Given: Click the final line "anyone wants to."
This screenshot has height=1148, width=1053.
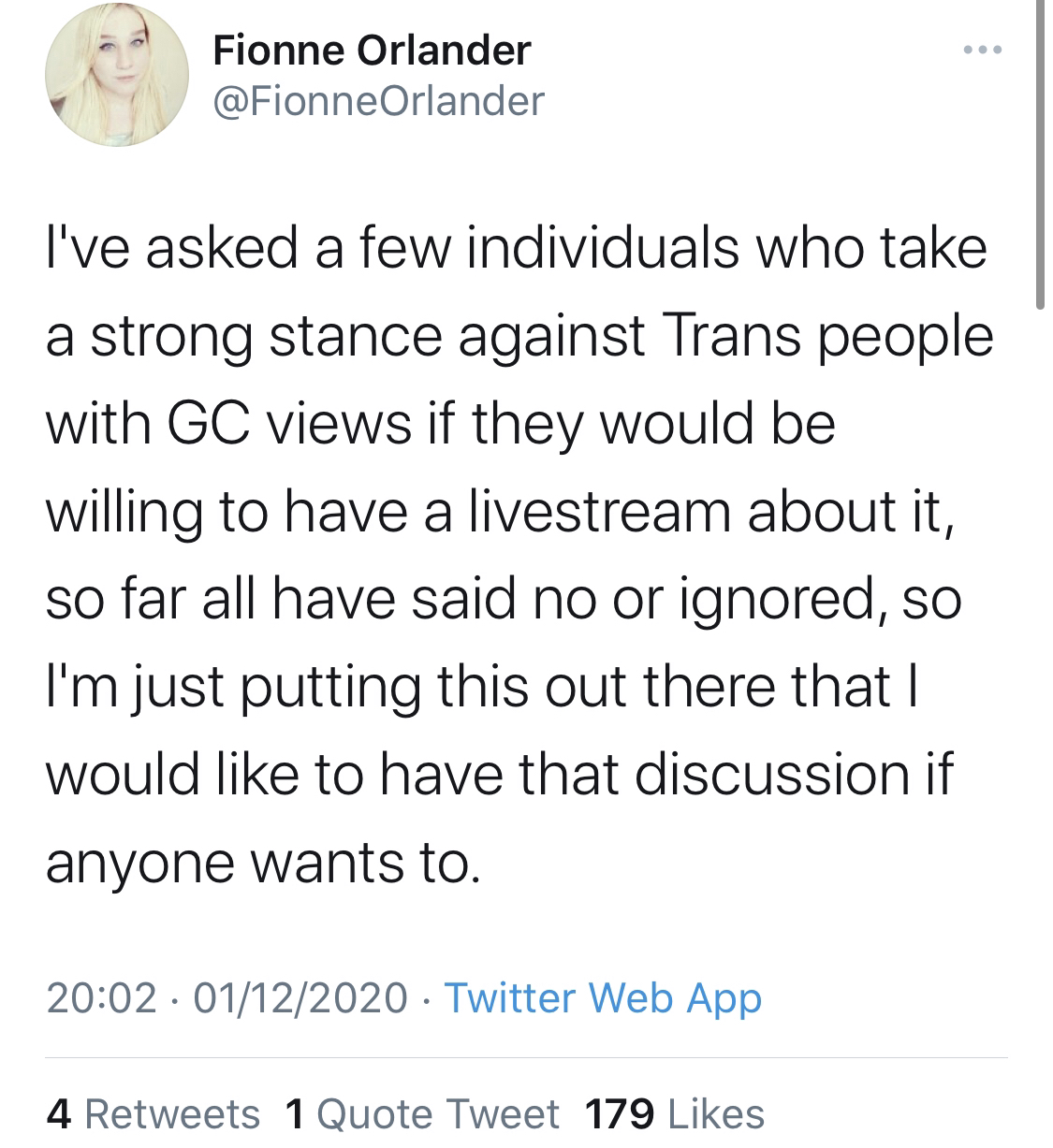Looking at the screenshot, I should point(263,863).
